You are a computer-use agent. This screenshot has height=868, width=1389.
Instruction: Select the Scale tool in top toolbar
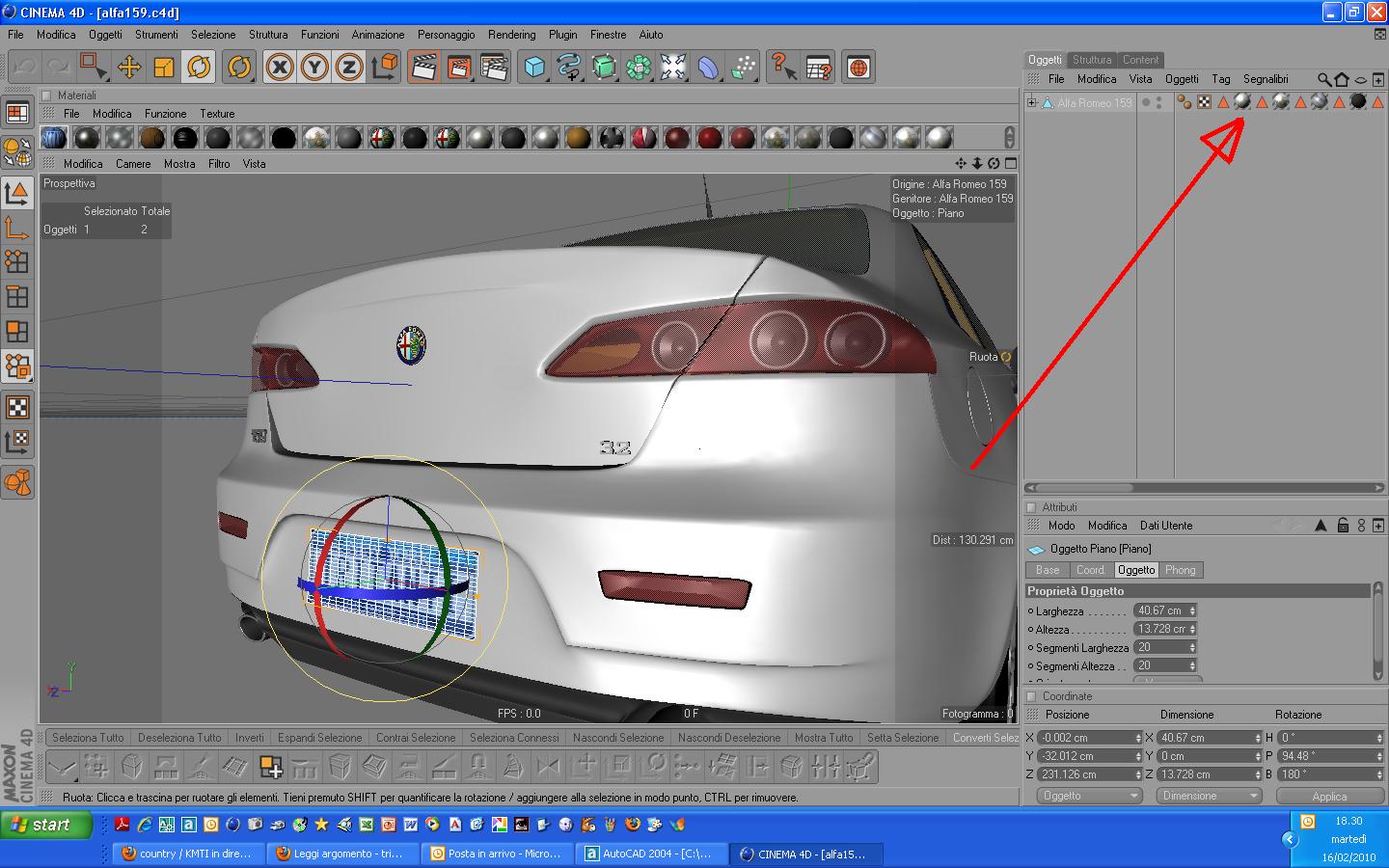click(x=164, y=67)
